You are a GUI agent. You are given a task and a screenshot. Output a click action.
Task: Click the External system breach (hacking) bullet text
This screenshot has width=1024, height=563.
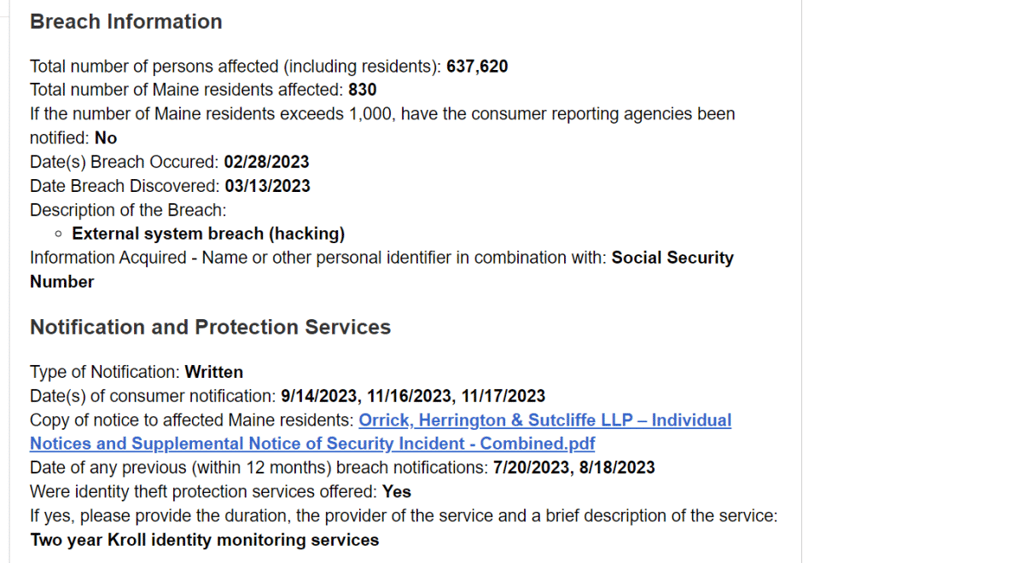point(208,234)
